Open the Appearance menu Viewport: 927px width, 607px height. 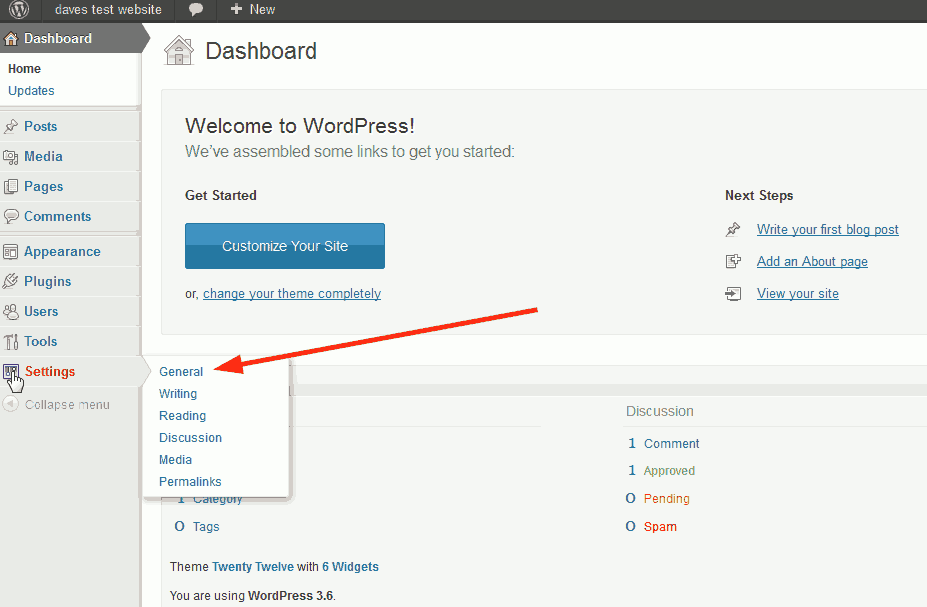62,252
